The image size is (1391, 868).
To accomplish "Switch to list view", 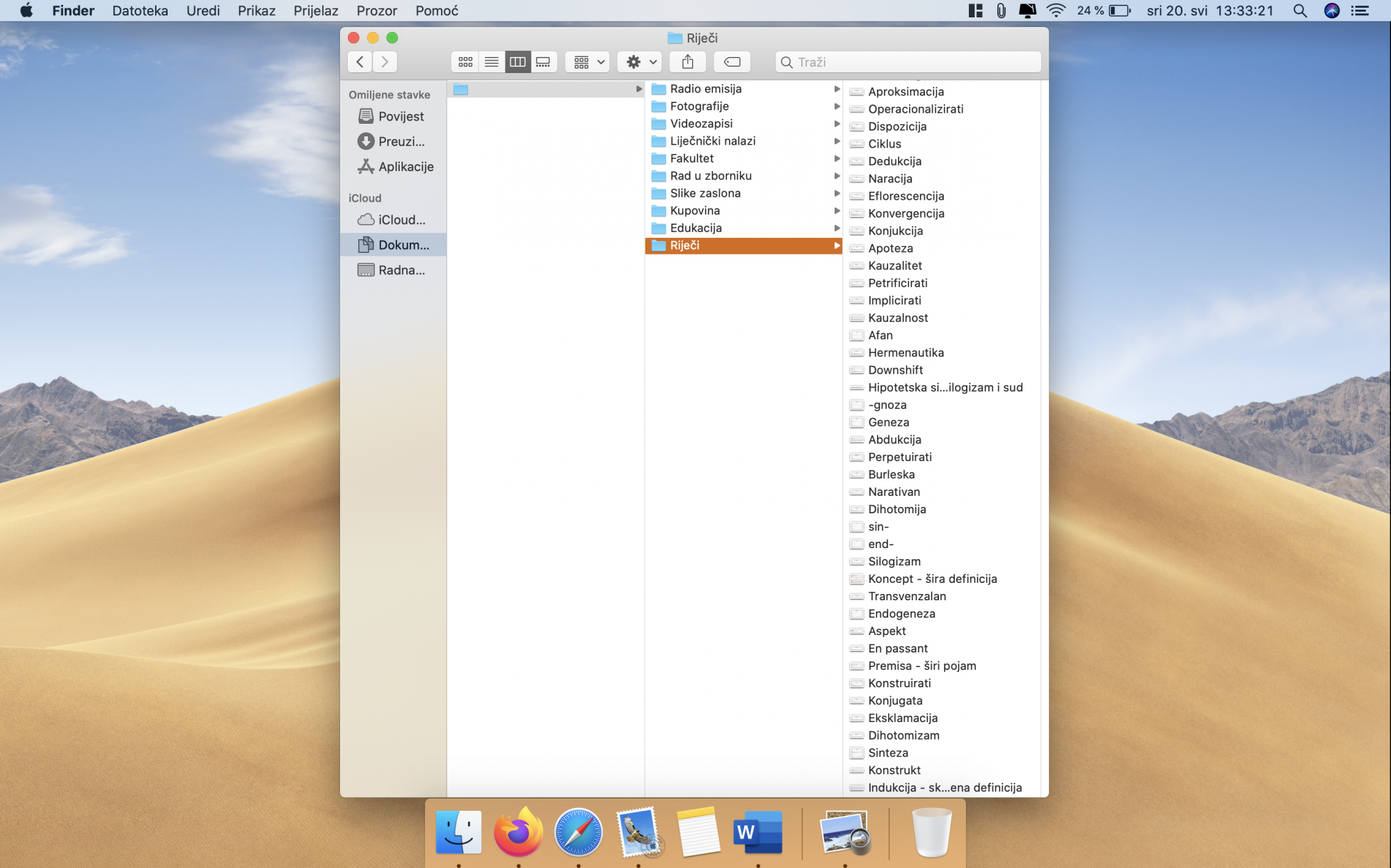I will (491, 62).
